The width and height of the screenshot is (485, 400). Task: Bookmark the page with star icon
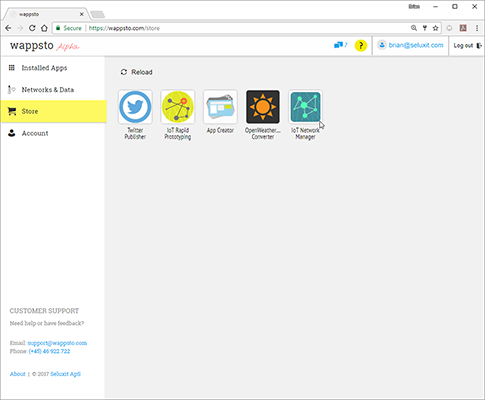[x=435, y=28]
